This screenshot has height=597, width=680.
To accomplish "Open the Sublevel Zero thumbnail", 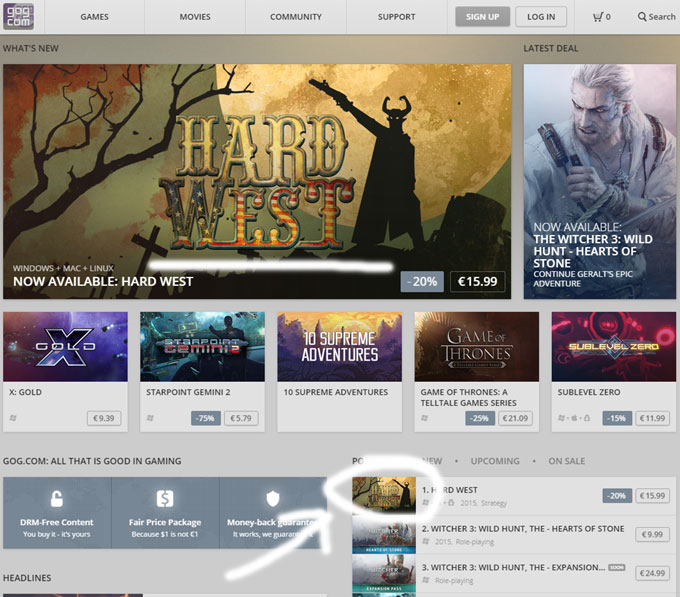I will point(614,346).
